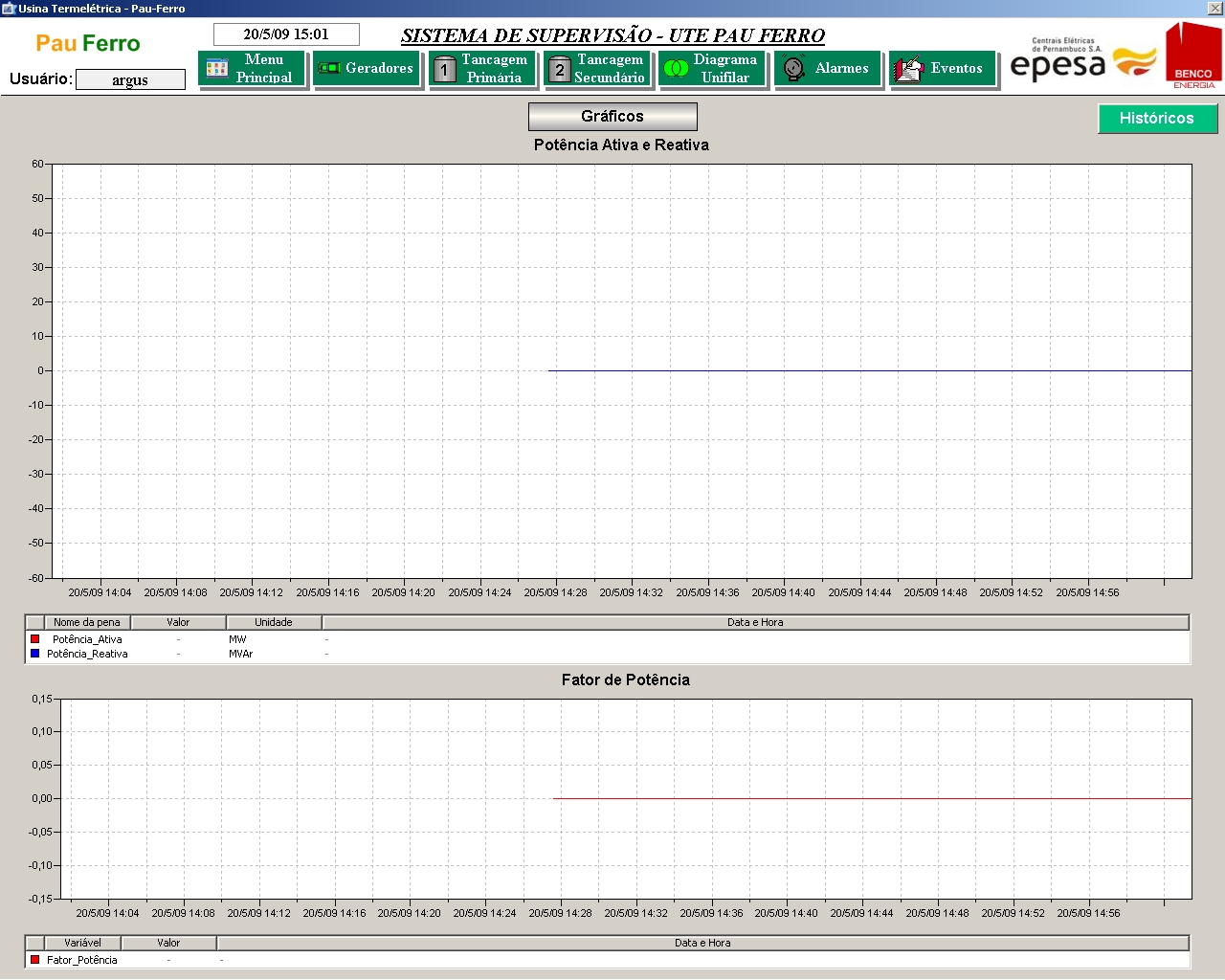Open the Diagrama Unifilar screen
The height and width of the screenshot is (980, 1225).
coord(713,68)
